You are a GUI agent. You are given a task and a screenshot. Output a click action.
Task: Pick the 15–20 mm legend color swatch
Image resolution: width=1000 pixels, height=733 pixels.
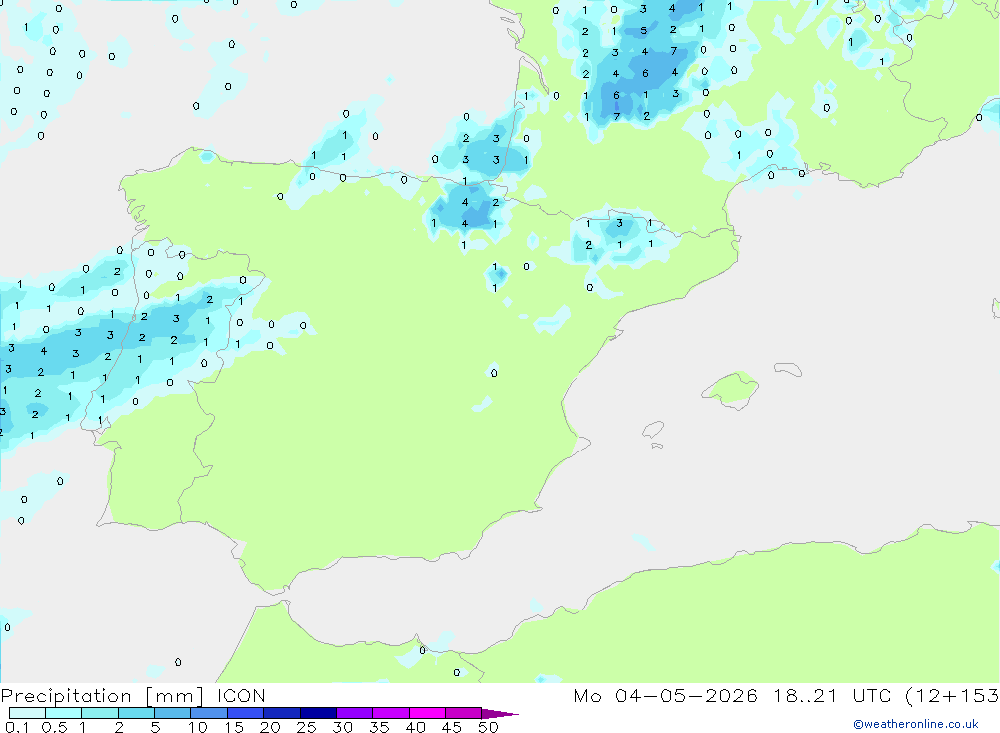pyautogui.click(x=245, y=713)
